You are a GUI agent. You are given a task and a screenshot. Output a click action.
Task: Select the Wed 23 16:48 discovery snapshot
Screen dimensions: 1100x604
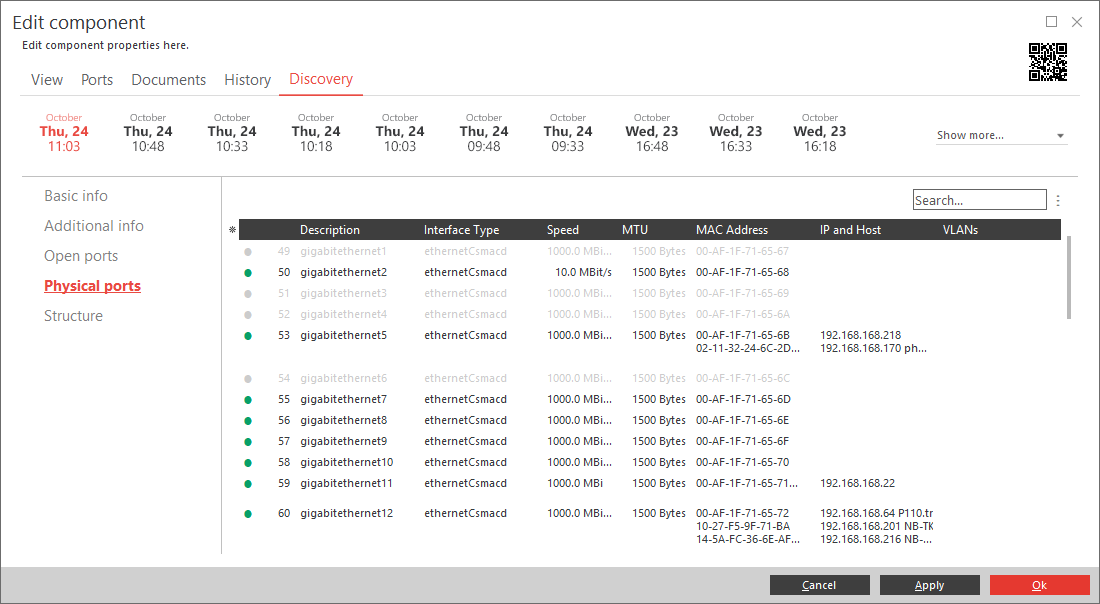point(652,132)
